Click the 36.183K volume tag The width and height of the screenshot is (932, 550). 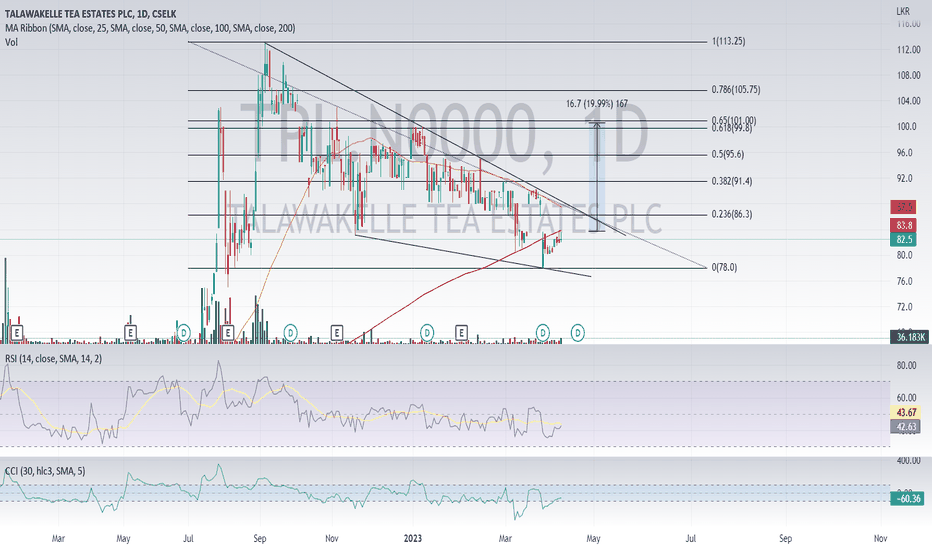point(910,337)
